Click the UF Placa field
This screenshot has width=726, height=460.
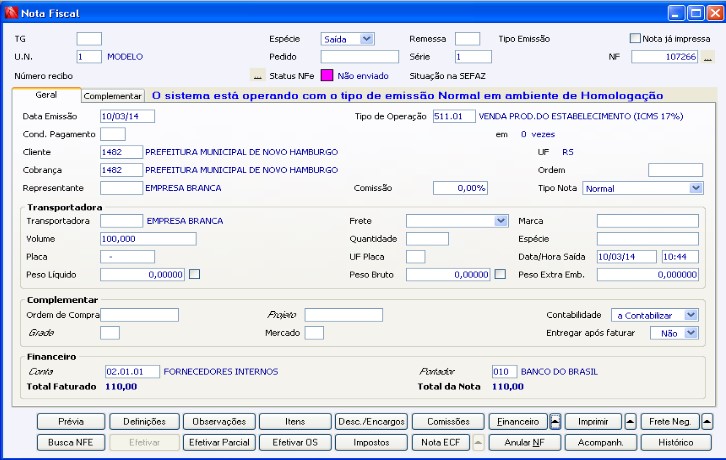[416, 257]
